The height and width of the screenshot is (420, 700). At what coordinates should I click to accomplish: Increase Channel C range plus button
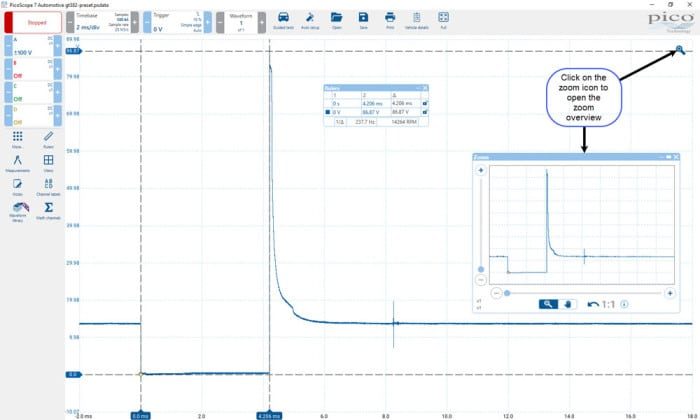(58, 92)
